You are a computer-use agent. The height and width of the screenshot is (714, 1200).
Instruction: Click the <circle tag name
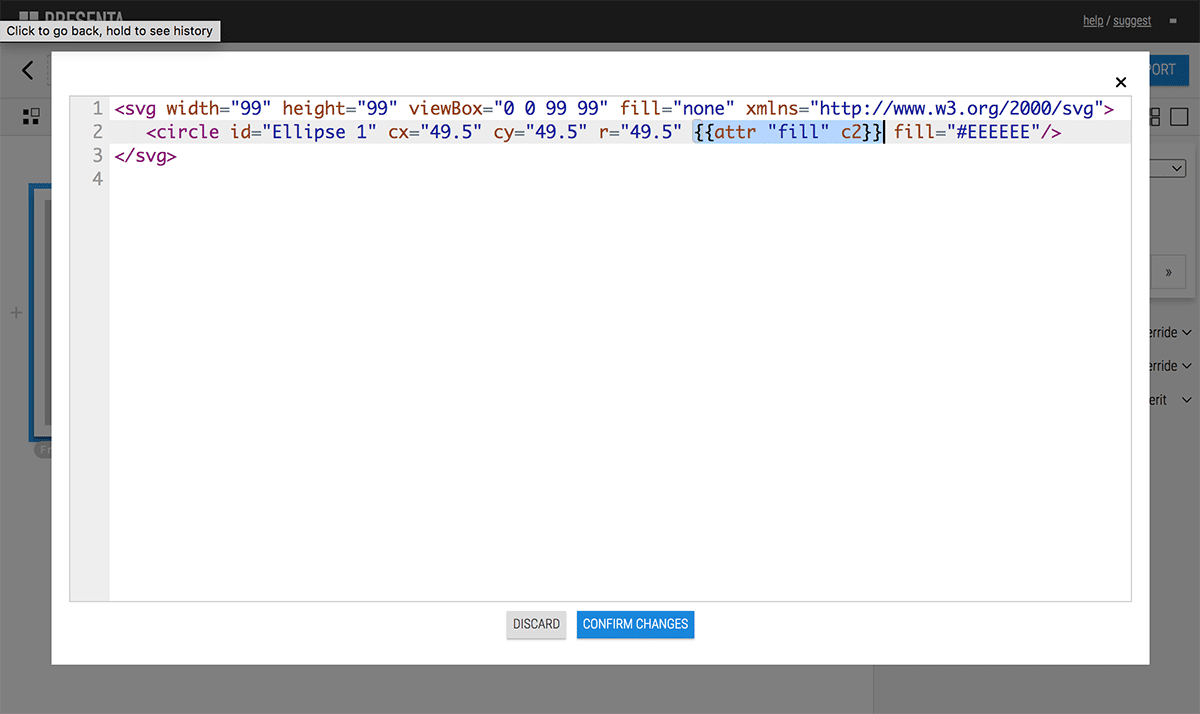tap(182, 132)
